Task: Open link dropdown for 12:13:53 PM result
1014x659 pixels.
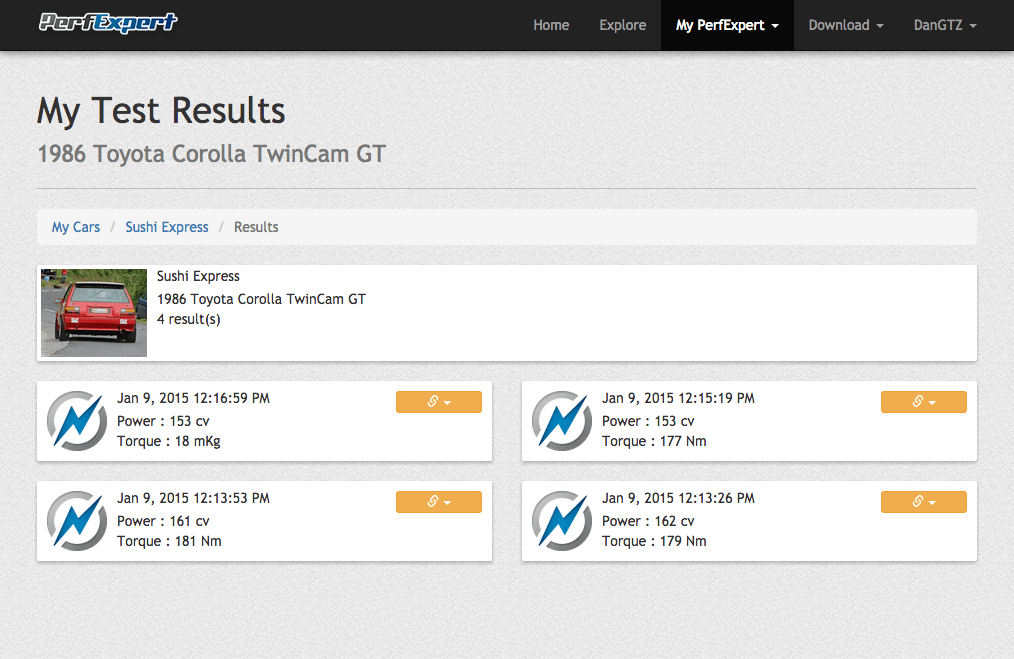Action: click(438, 502)
